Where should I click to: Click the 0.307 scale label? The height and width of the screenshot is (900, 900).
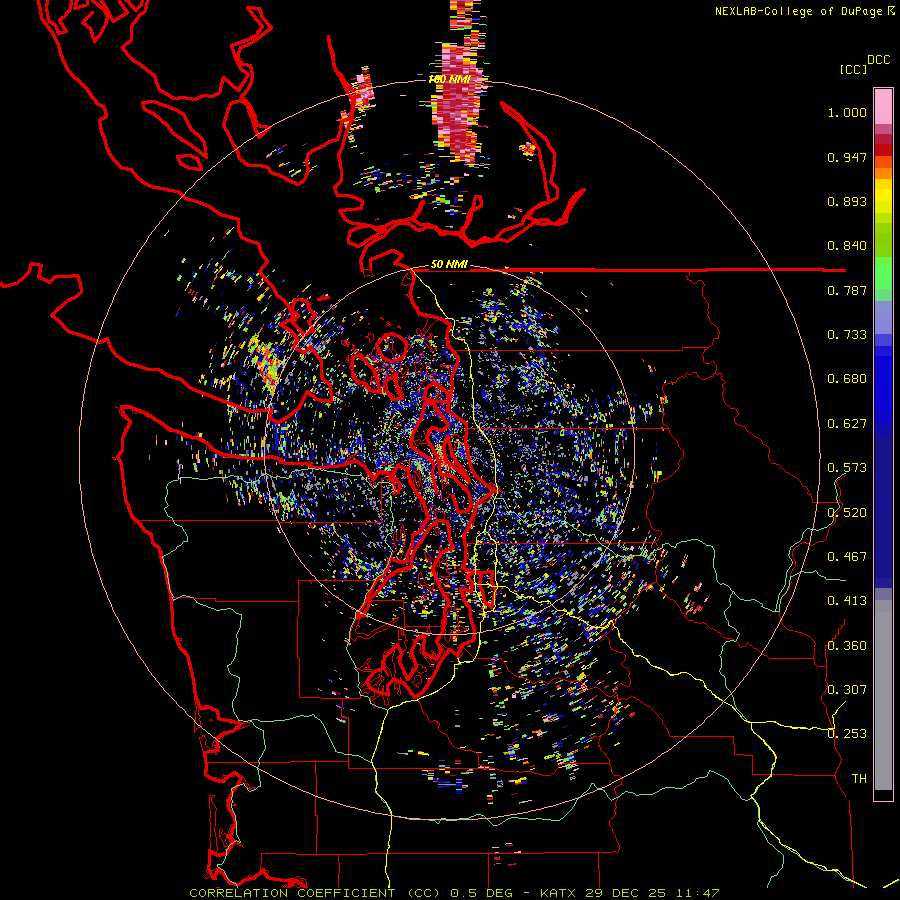[x=847, y=689]
